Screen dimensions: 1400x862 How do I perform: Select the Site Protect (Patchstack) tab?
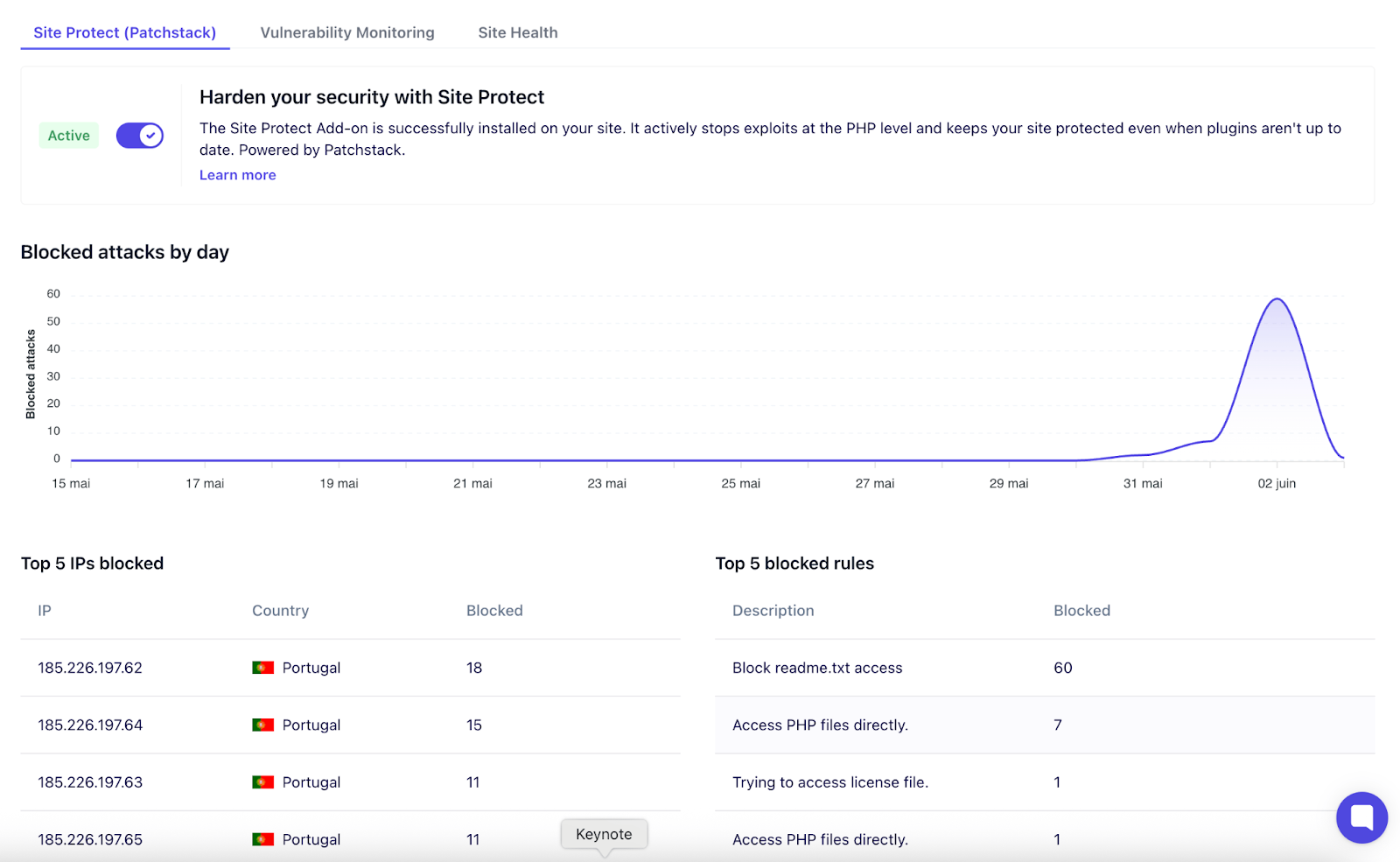(124, 32)
